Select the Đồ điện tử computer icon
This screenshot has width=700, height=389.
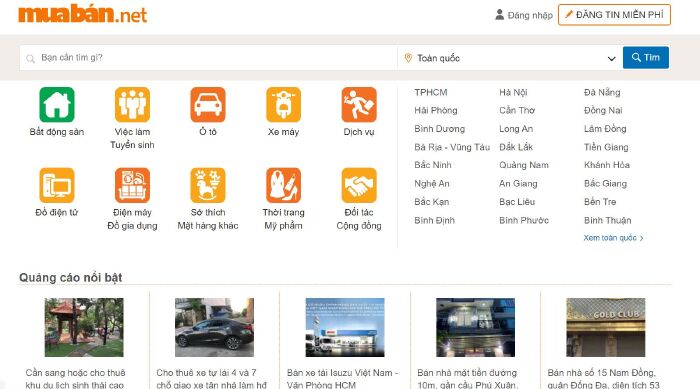(x=57, y=185)
